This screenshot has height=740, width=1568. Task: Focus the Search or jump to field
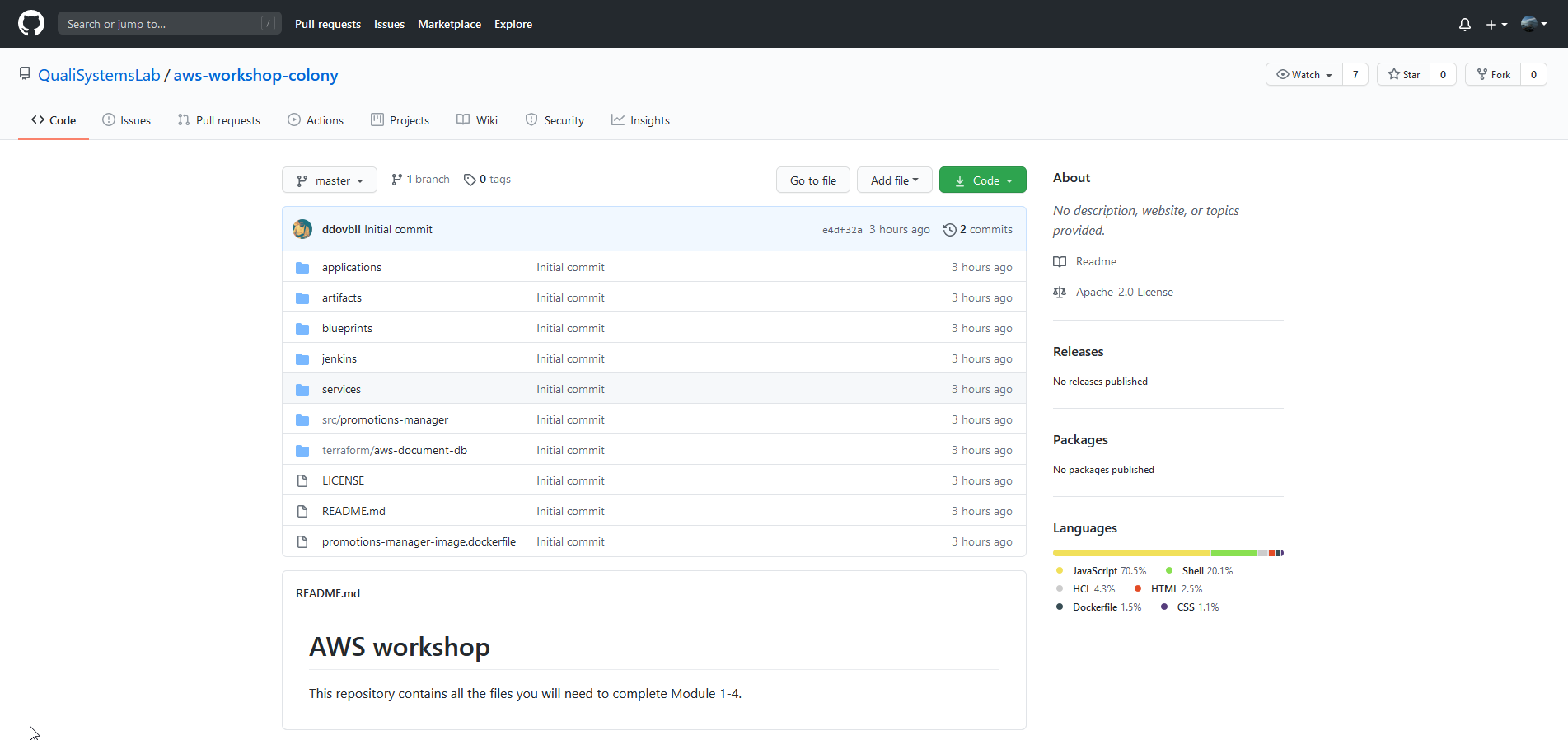click(170, 23)
